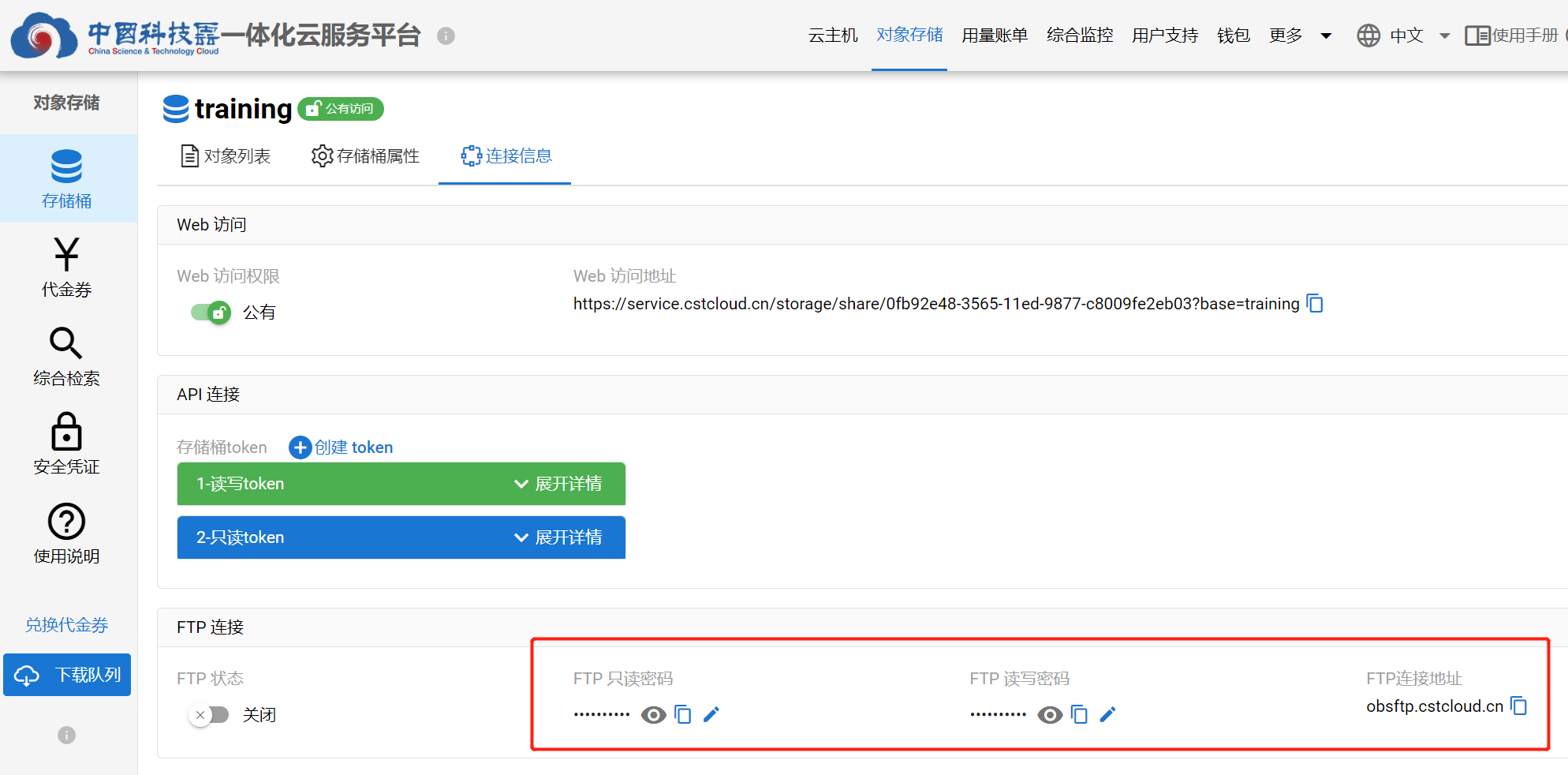Click the China Science & Technology Cloud logo
Screen dimensions: 1568x775
(114, 36)
